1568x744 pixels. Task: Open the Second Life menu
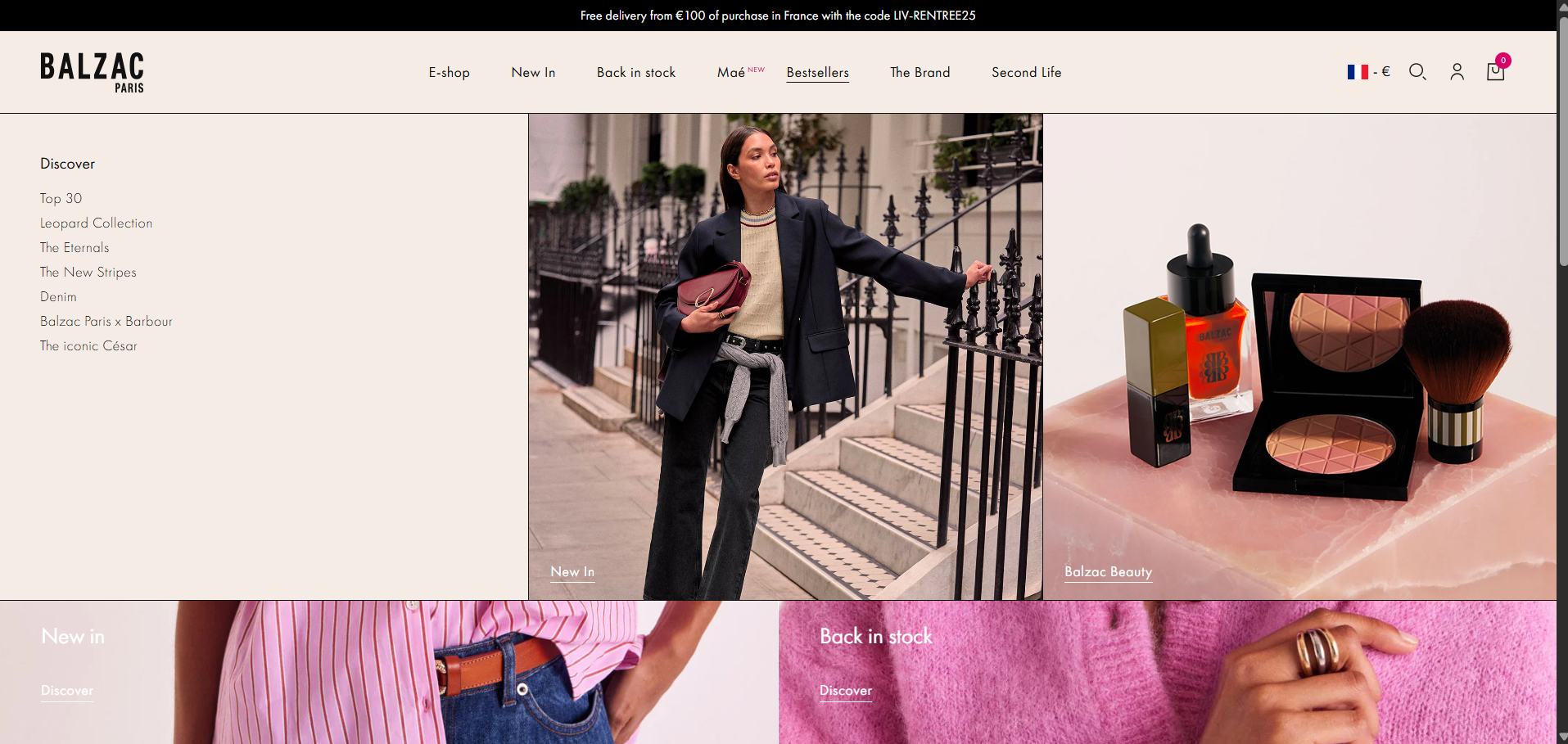[1027, 72]
